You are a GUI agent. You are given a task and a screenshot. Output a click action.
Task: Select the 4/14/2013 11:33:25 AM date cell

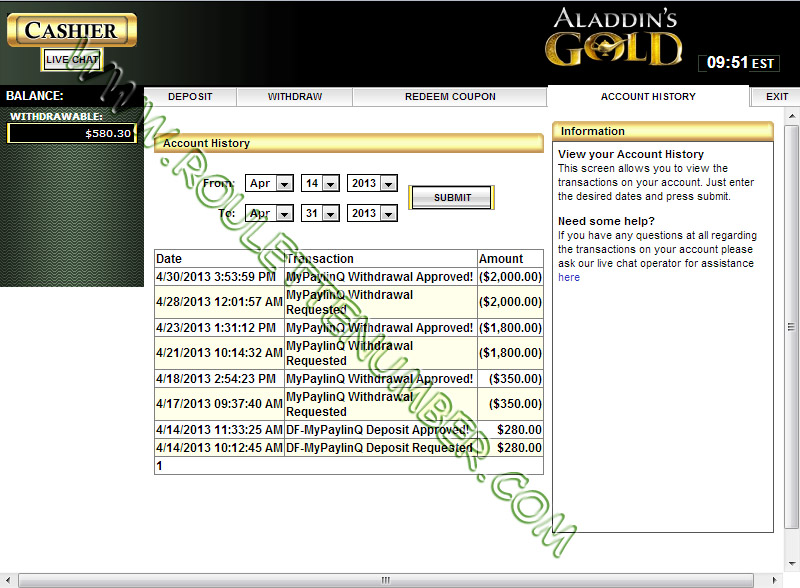[x=219, y=430]
